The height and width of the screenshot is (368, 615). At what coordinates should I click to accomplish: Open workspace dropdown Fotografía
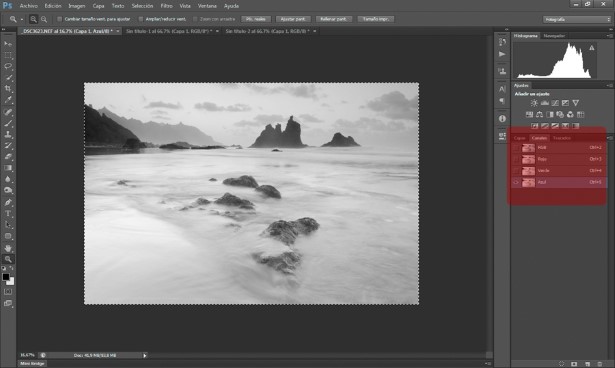pyautogui.click(x=577, y=19)
